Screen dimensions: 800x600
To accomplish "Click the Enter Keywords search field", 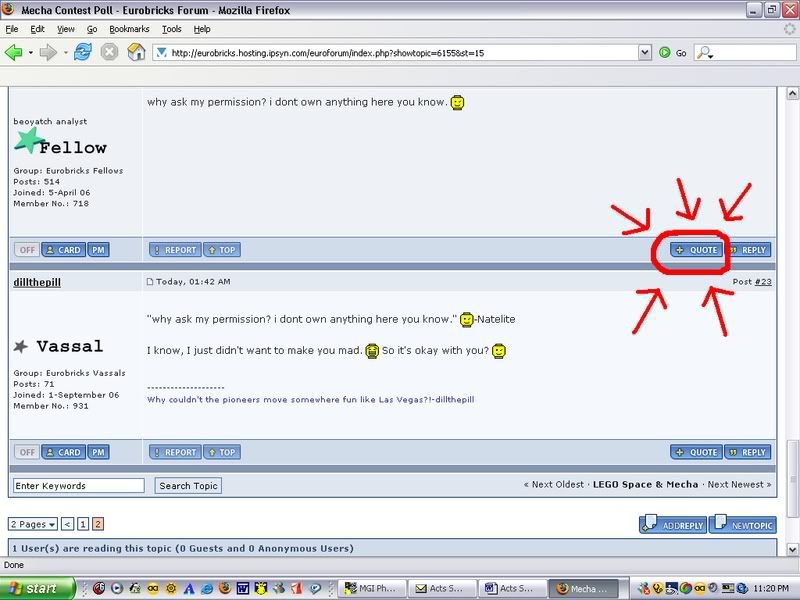I will pyautogui.click(x=78, y=486).
